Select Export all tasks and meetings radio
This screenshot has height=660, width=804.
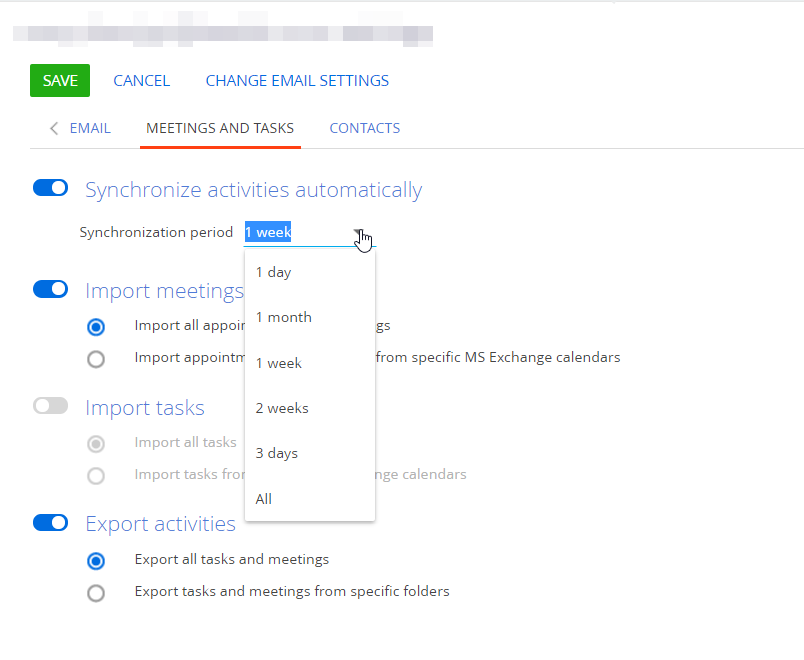[96, 561]
